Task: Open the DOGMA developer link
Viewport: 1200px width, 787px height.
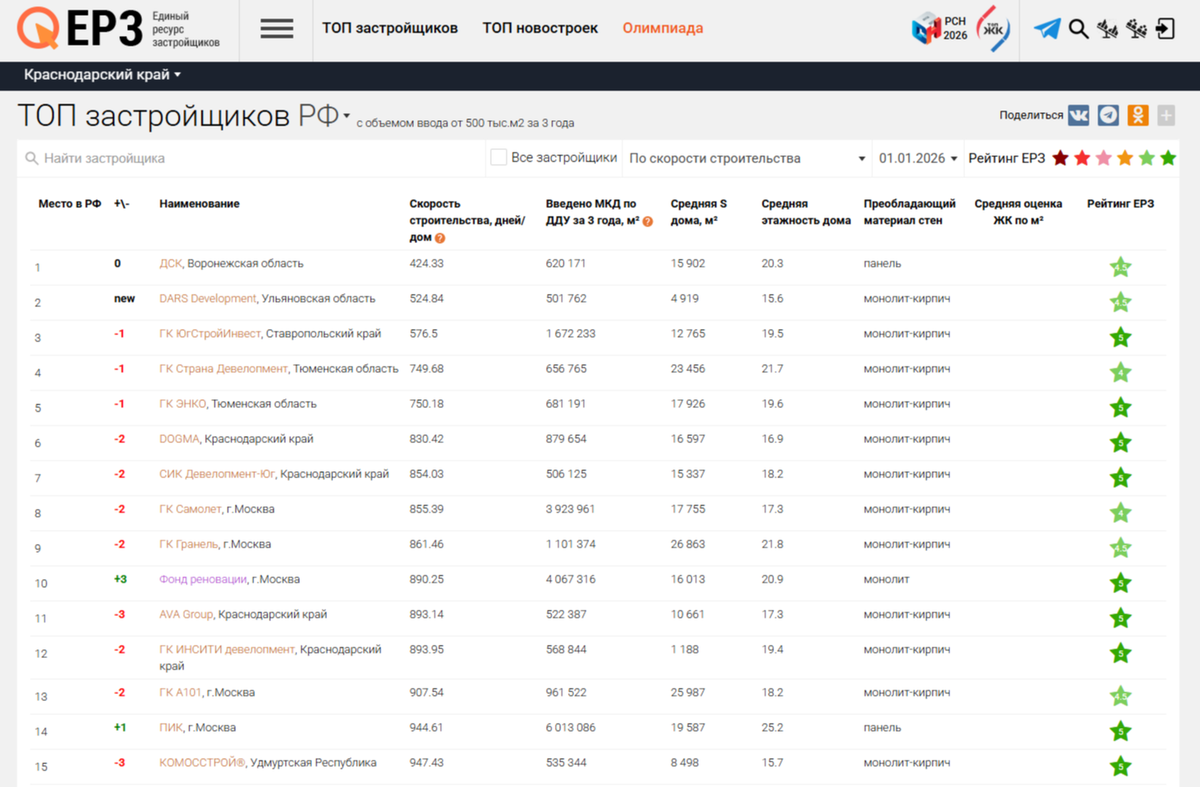Action: coord(180,439)
